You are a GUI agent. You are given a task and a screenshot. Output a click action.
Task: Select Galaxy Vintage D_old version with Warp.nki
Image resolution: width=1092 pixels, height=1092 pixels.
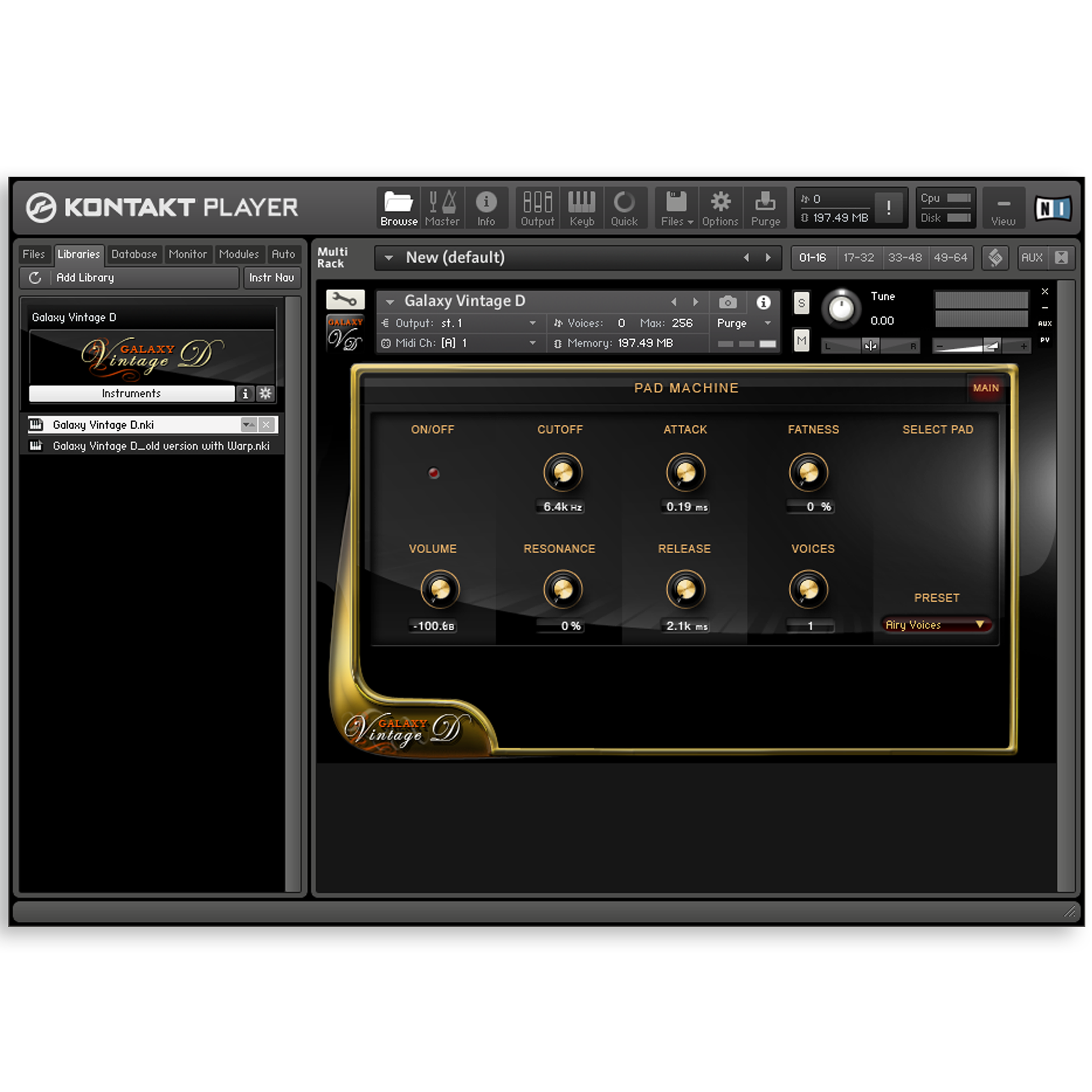pos(160,446)
